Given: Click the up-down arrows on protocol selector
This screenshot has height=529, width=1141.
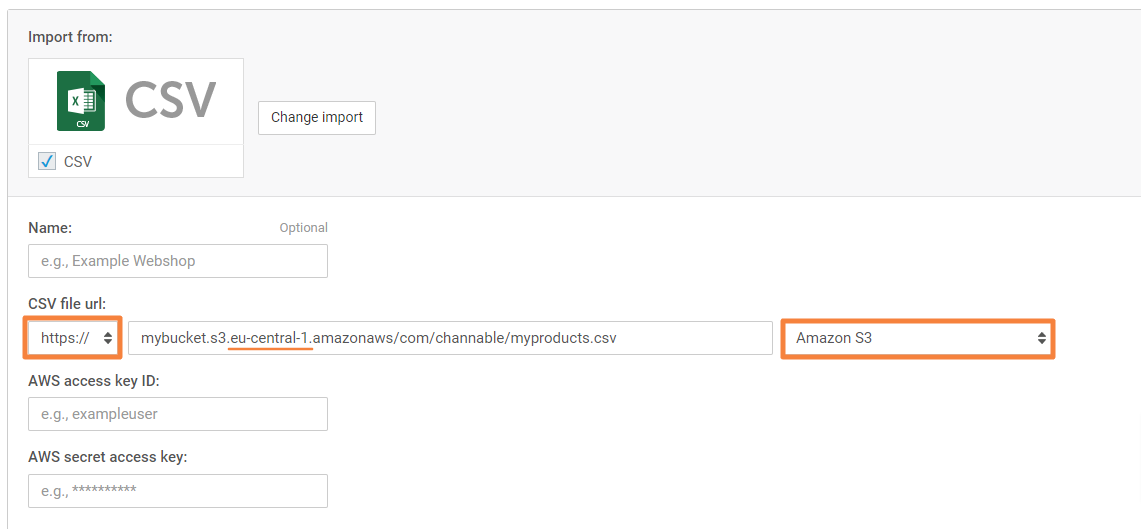Looking at the screenshot, I should pos(108,338).
